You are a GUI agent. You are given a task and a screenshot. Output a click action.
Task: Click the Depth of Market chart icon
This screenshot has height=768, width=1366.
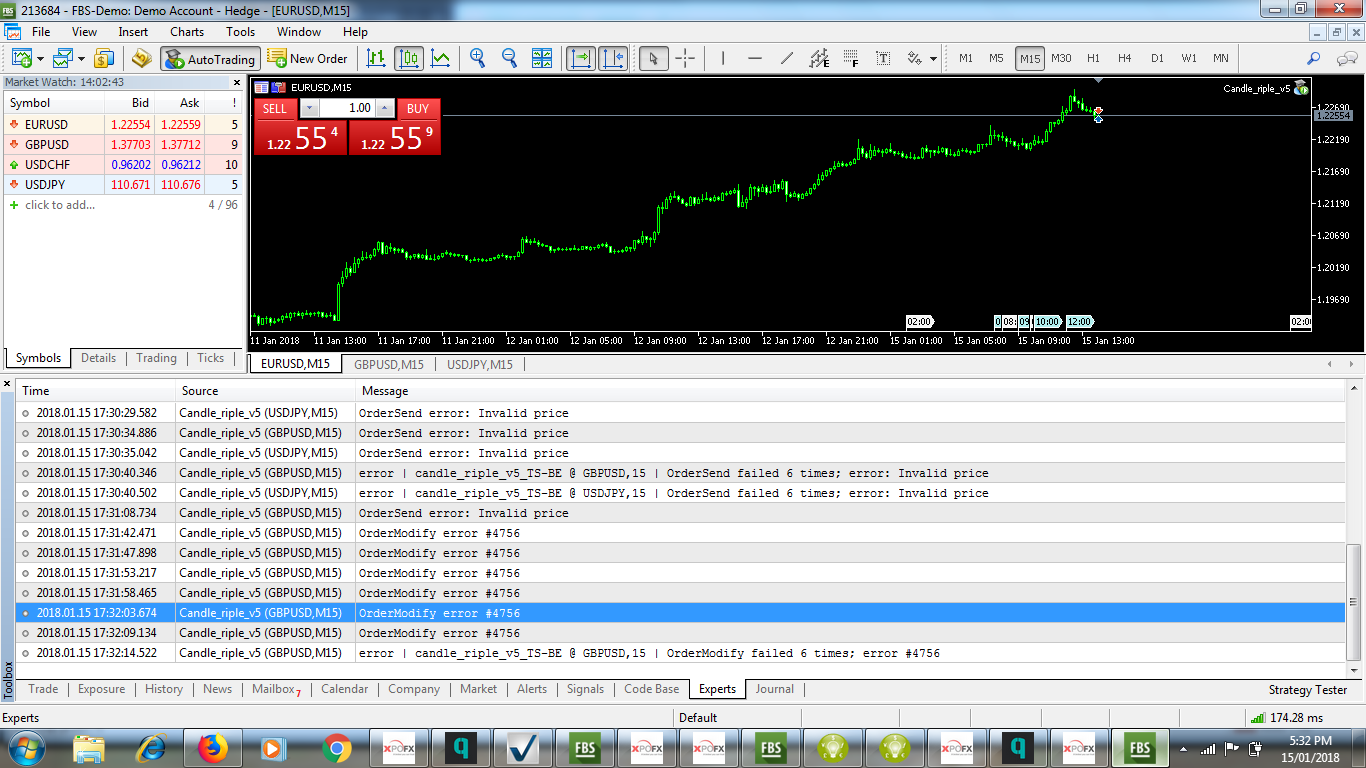click(262, 87)
